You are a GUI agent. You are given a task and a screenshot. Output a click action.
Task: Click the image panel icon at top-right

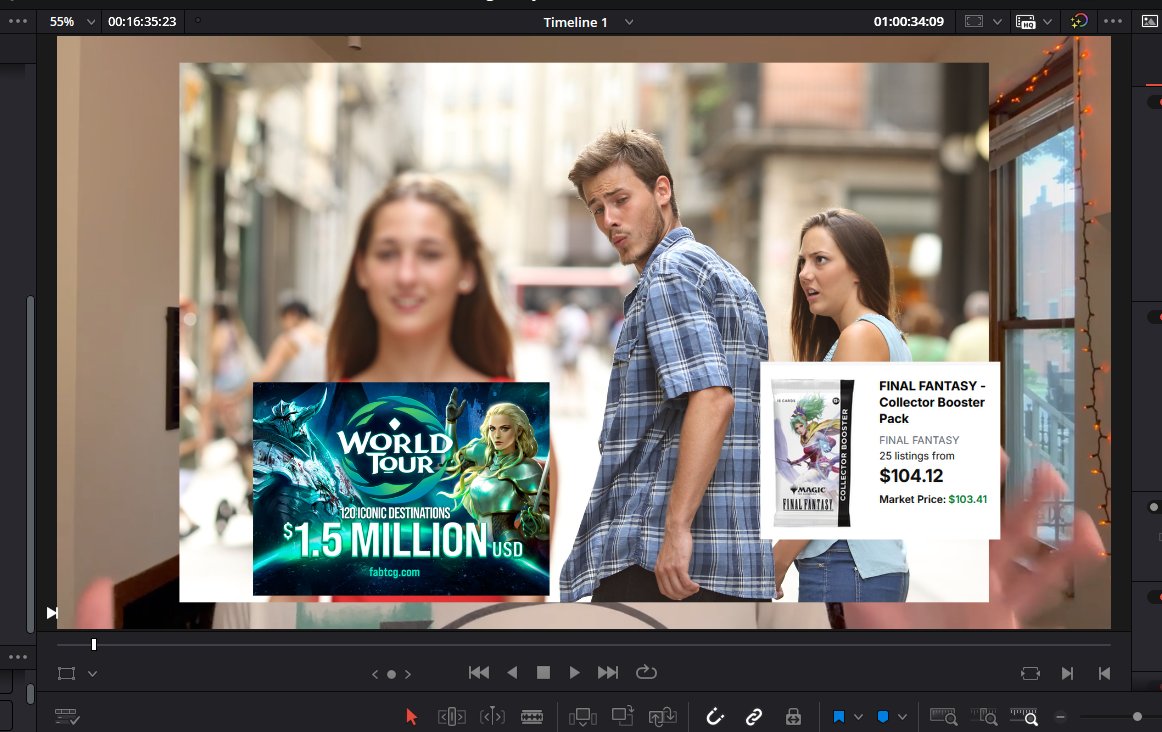(x=1149, y=21)
